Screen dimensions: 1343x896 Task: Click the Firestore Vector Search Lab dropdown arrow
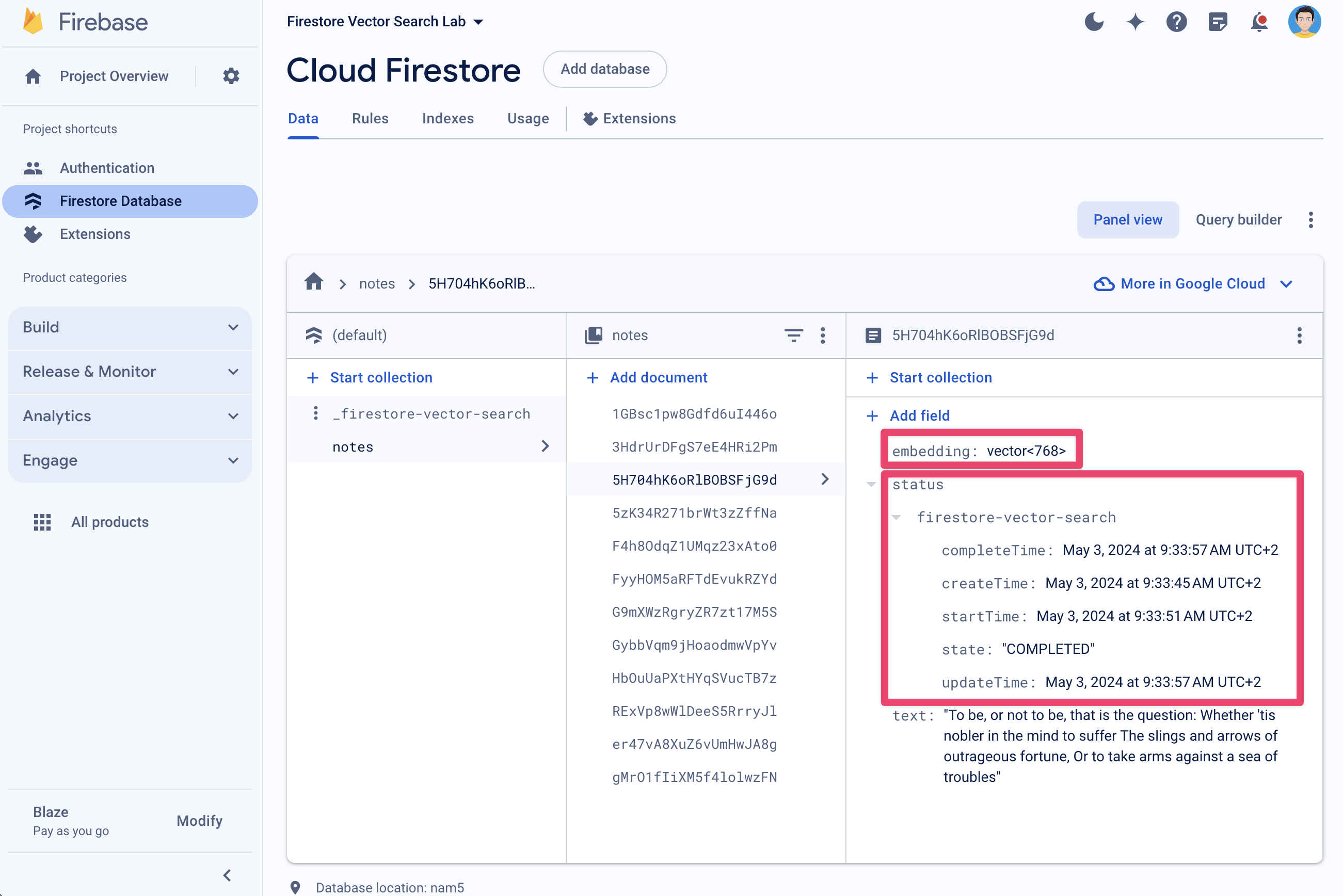pyautogui.click(x=477, y=21)
